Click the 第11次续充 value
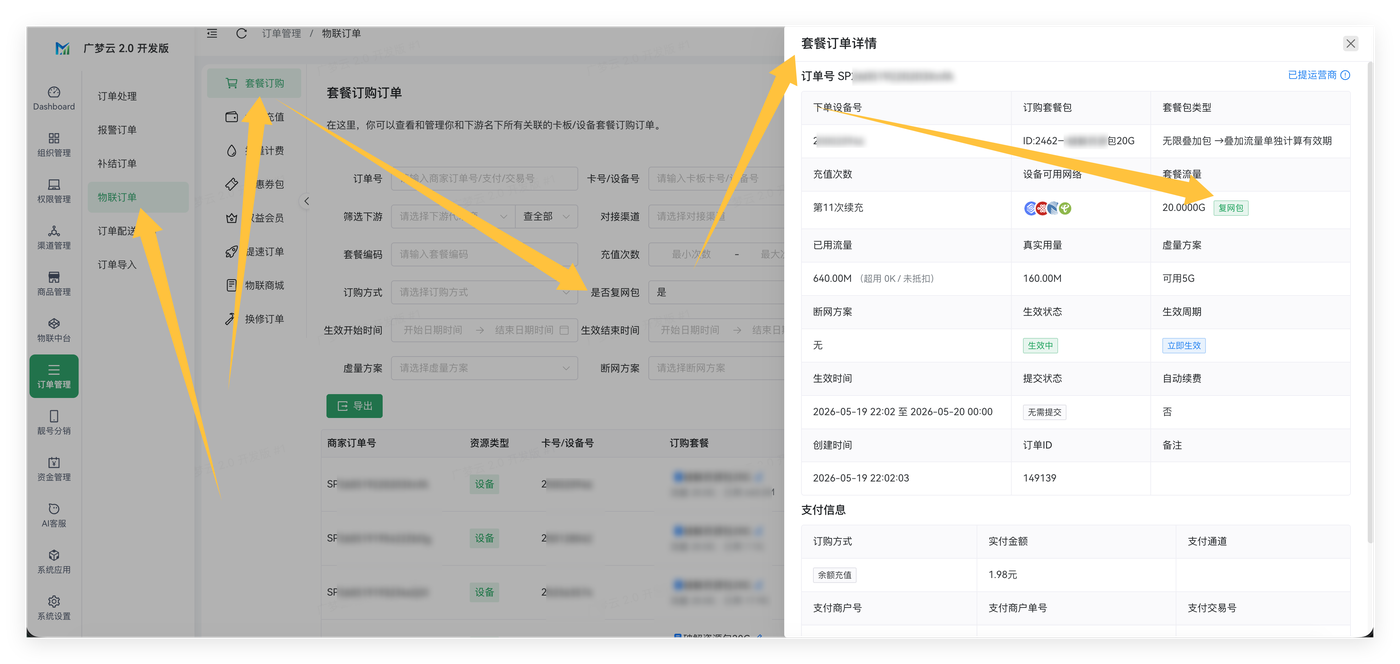1400x664 pixels. pyautogui.click(x=838, y=208)
